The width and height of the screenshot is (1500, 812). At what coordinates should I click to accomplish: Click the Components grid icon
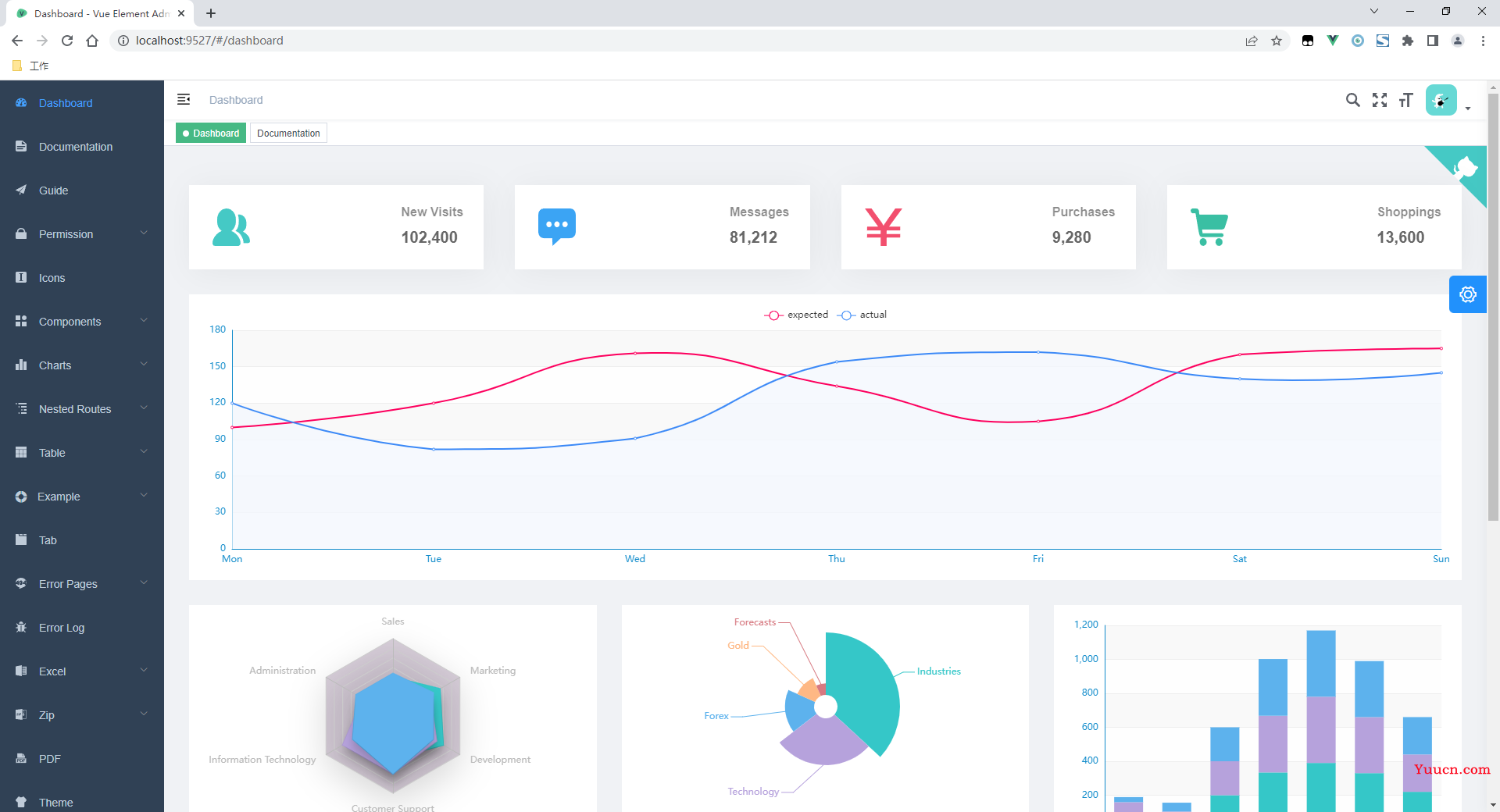point(21,322)
